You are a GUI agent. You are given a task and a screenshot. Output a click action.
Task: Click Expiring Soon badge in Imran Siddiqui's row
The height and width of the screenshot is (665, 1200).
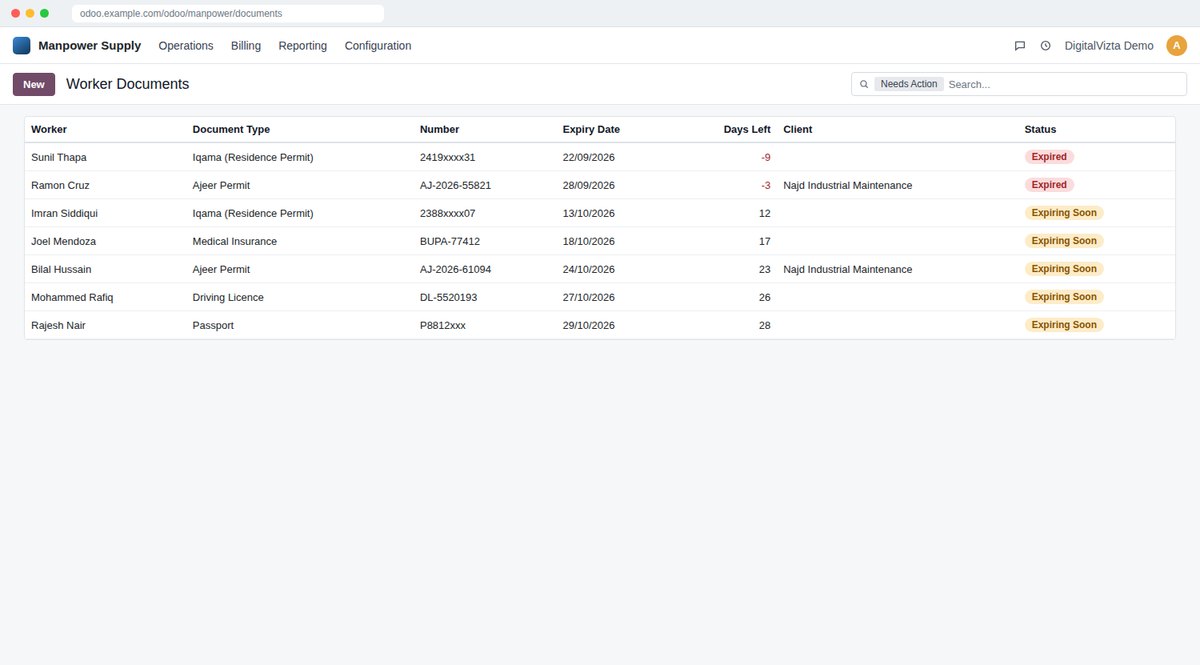(x=1064, y=213)
